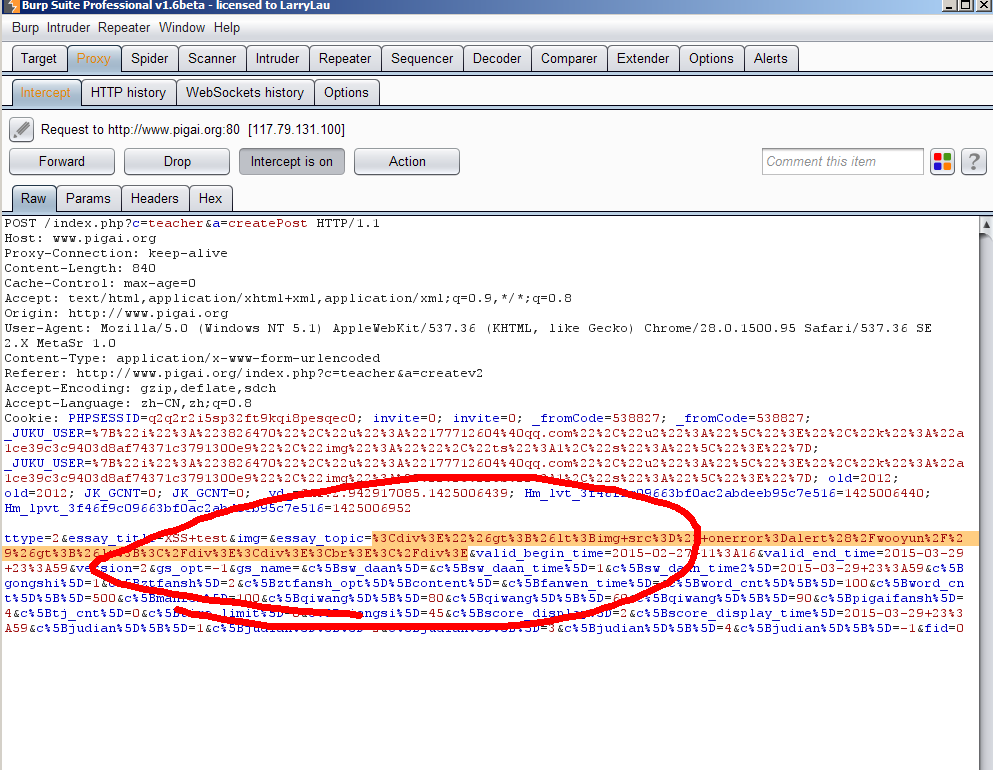The width and height of the screenshot is (993, 770).
Task: Open the Intruder menu
Action: click(68, 28)
